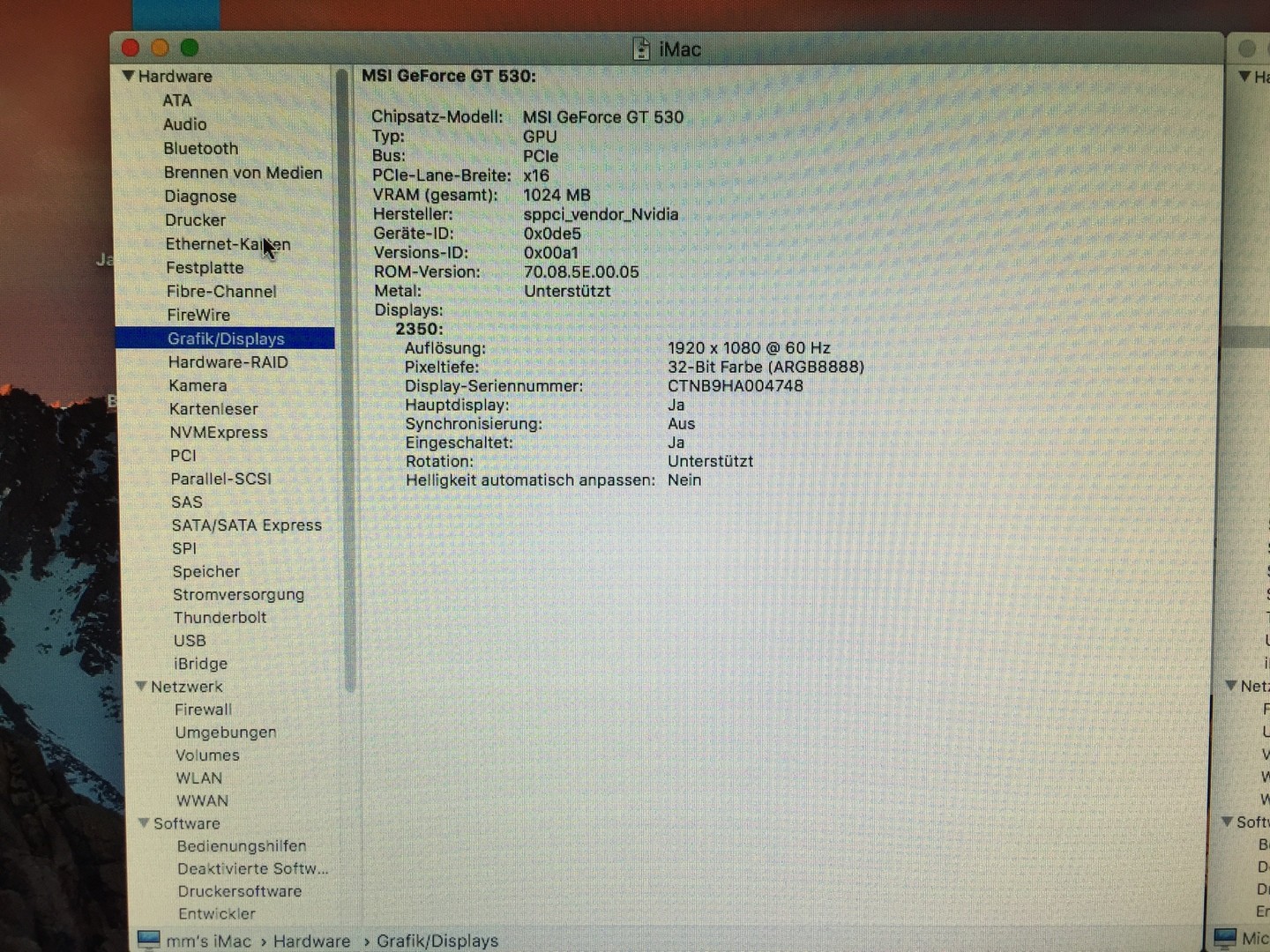Select NVMExpress in the sidebar

point(219,432)
